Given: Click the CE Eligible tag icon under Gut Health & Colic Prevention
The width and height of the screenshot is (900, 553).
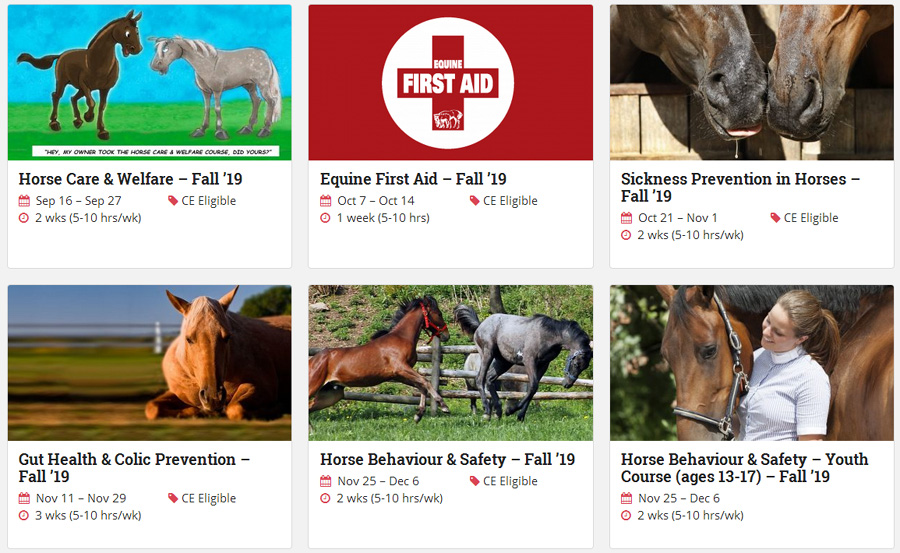Looking at the screenshot, I should click(x=173, y=498).
